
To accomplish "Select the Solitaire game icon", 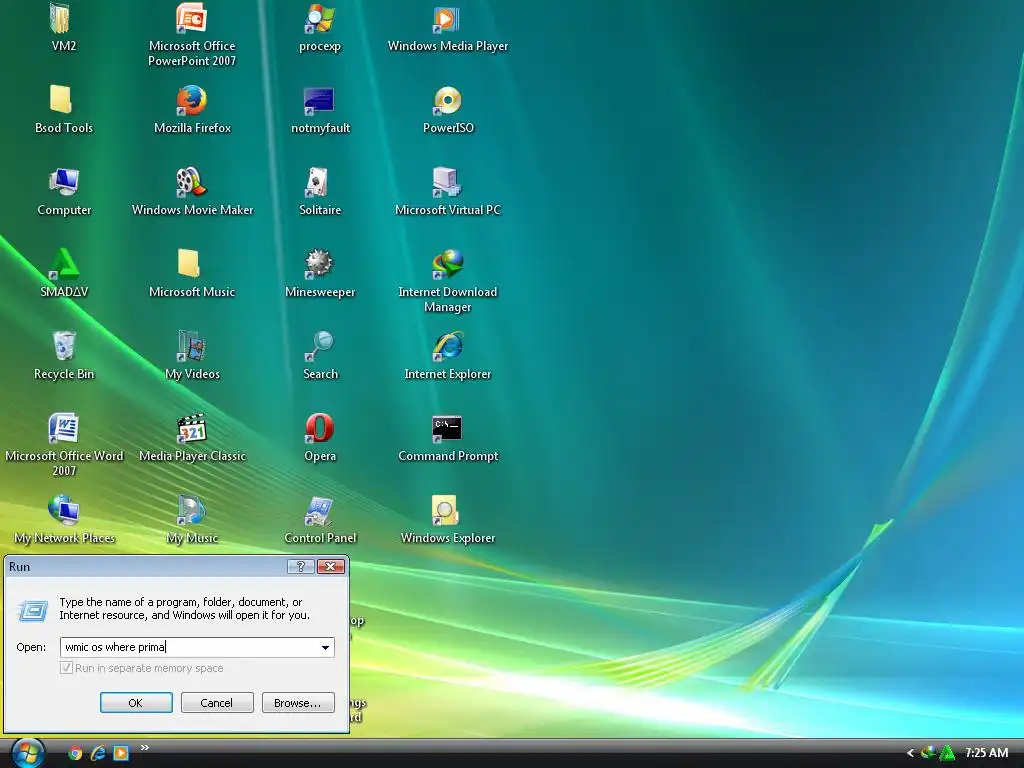I will [x=319, y=182].
